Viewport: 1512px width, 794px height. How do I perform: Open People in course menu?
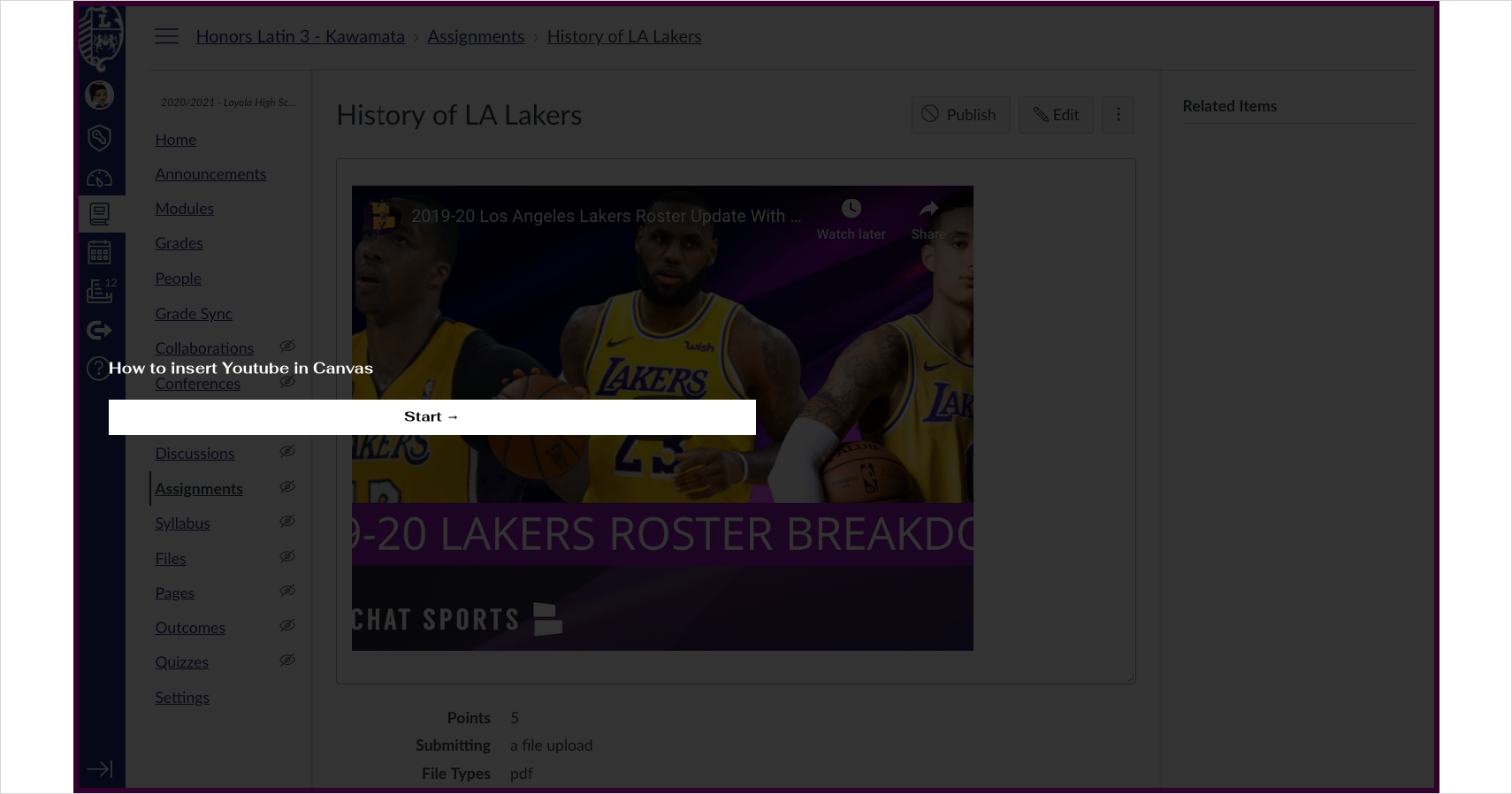pyautogui.click(x=178, y=279)
